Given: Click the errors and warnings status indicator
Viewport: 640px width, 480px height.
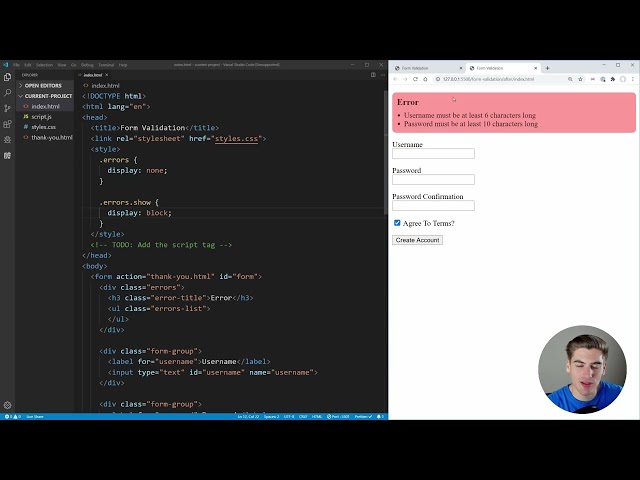Looking at the screenshot, I should point(13,417).
